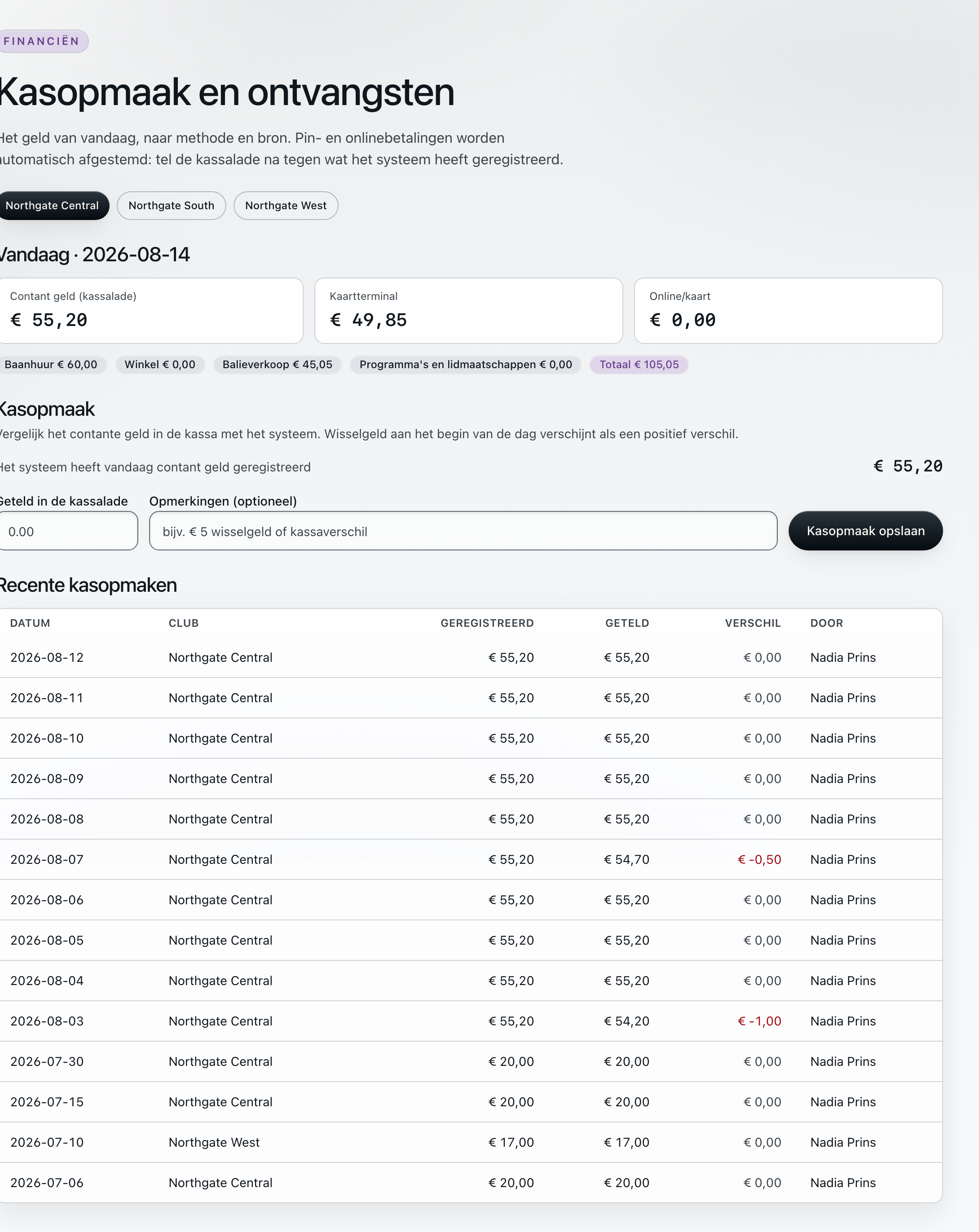Click the VERSCHIL column header
This screenshot has width=979, height=1232.
(753, 624)
